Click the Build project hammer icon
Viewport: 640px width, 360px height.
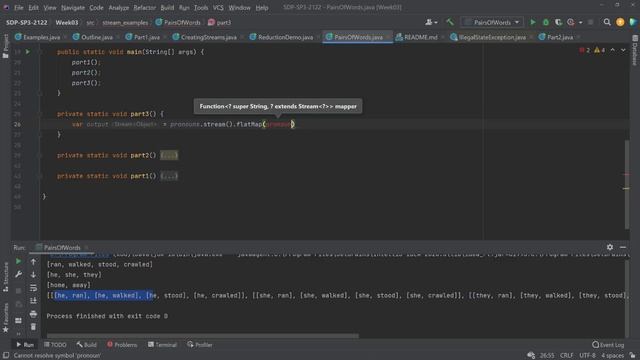(449, 22)
